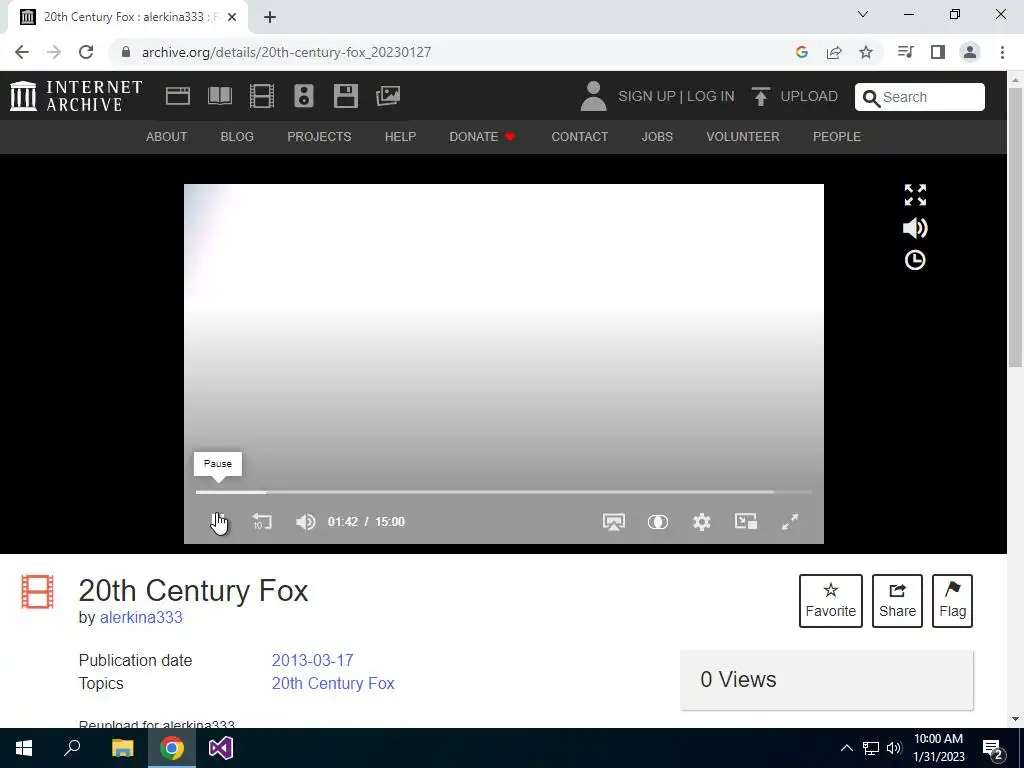Screen dimensions: 1024x768
Task: Open the Software floppy disk icon
Action: coord(345,96)
